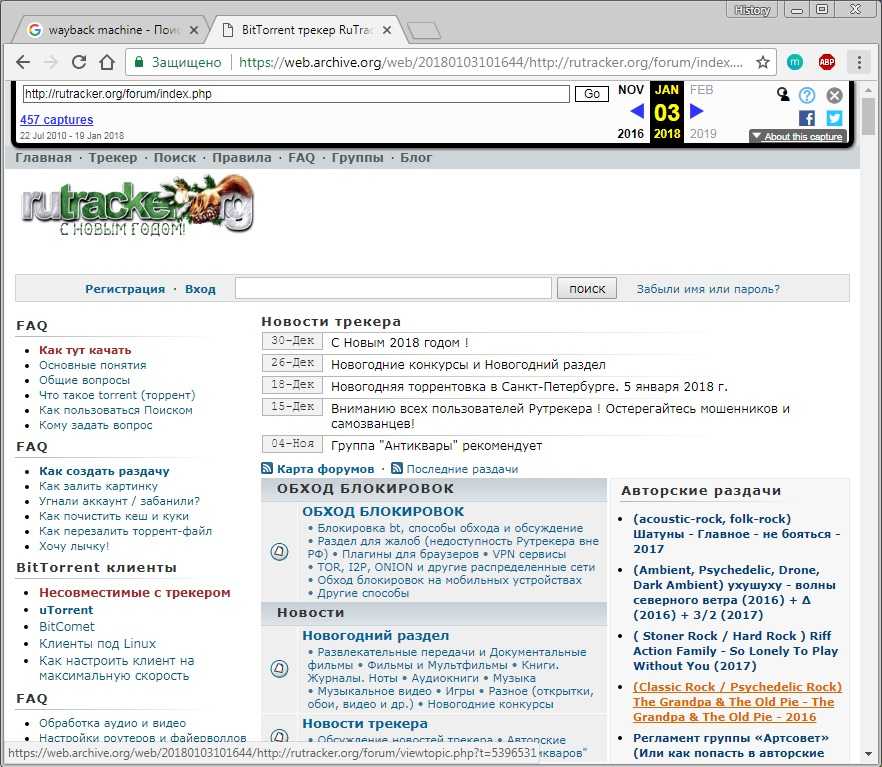The height and width of the screenshot is (767, 882).
Task: Open the Блог menu item
Action: point(416,158)
